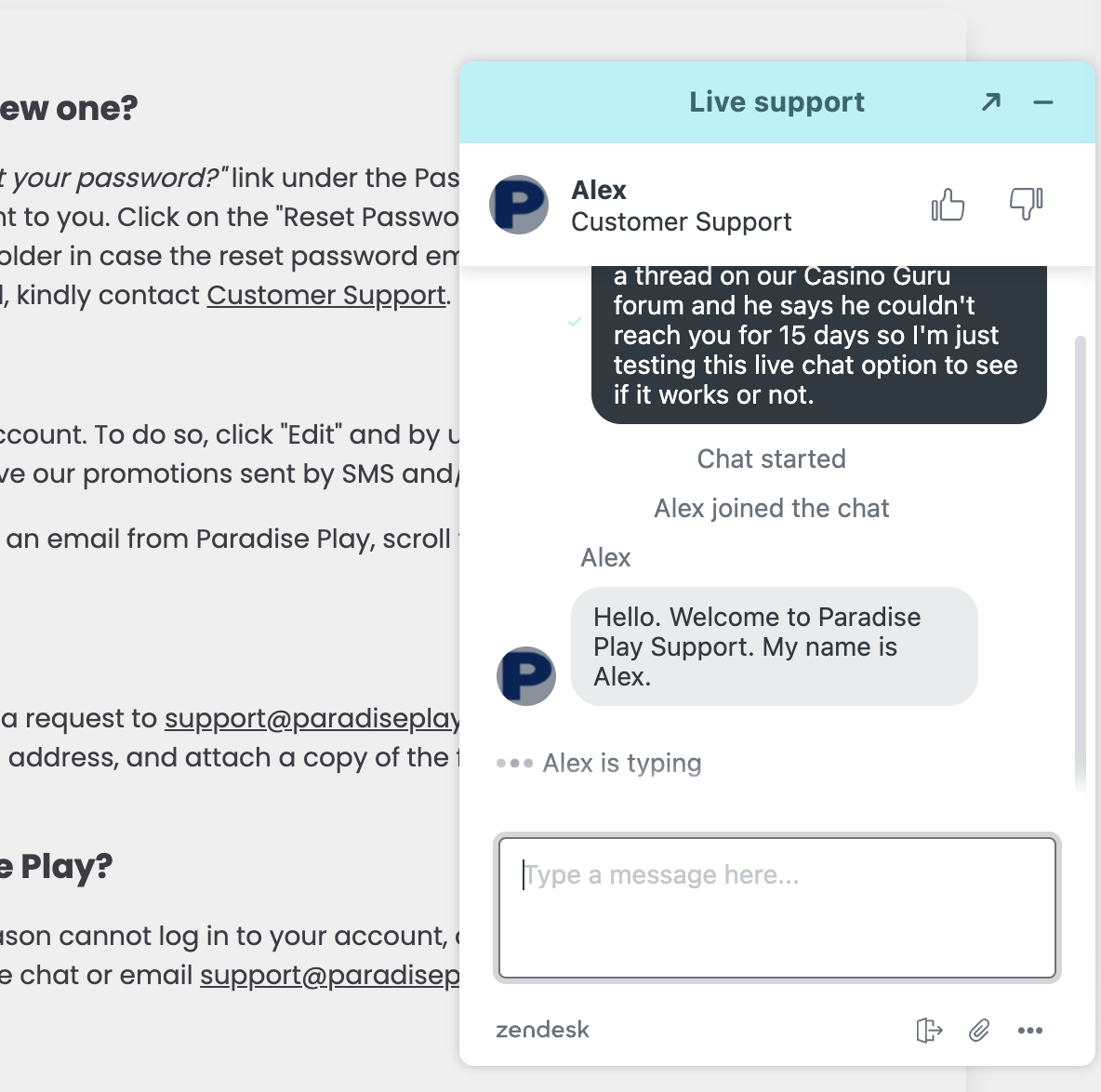
Task: Click the 'Live support' header title
Action: click(776, 101)
